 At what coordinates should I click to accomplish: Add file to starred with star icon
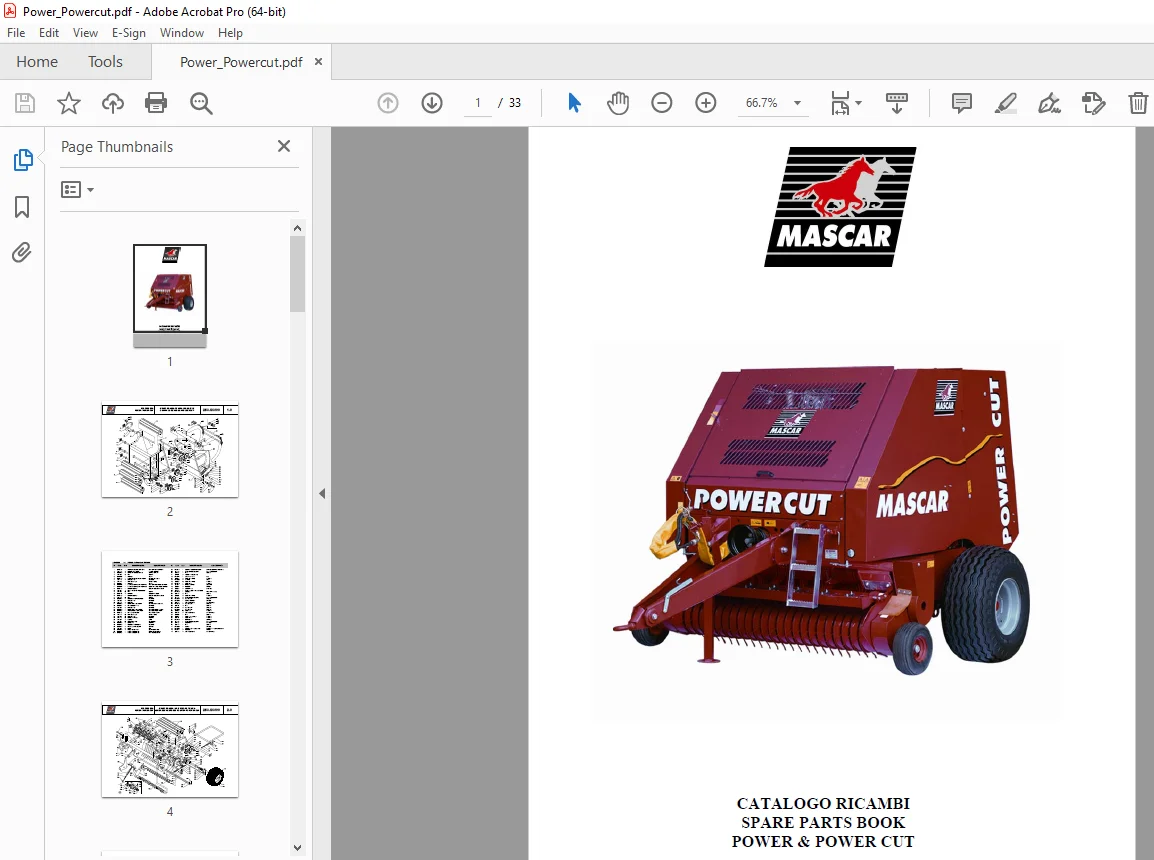pos(68,103)
